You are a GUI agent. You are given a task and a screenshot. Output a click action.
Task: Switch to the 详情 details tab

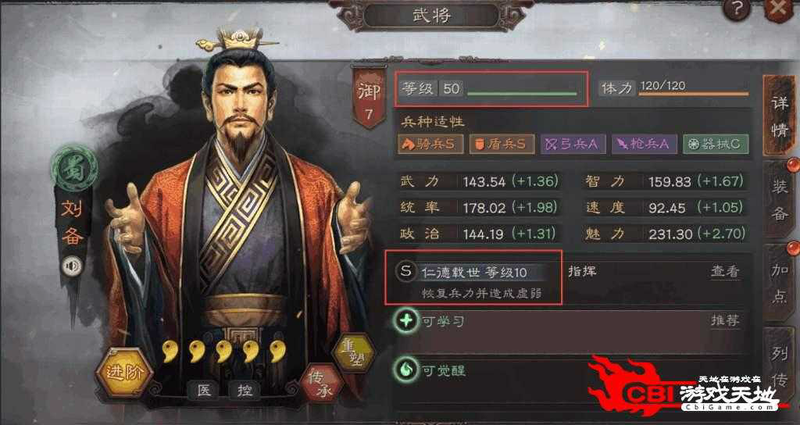(779, 115)
